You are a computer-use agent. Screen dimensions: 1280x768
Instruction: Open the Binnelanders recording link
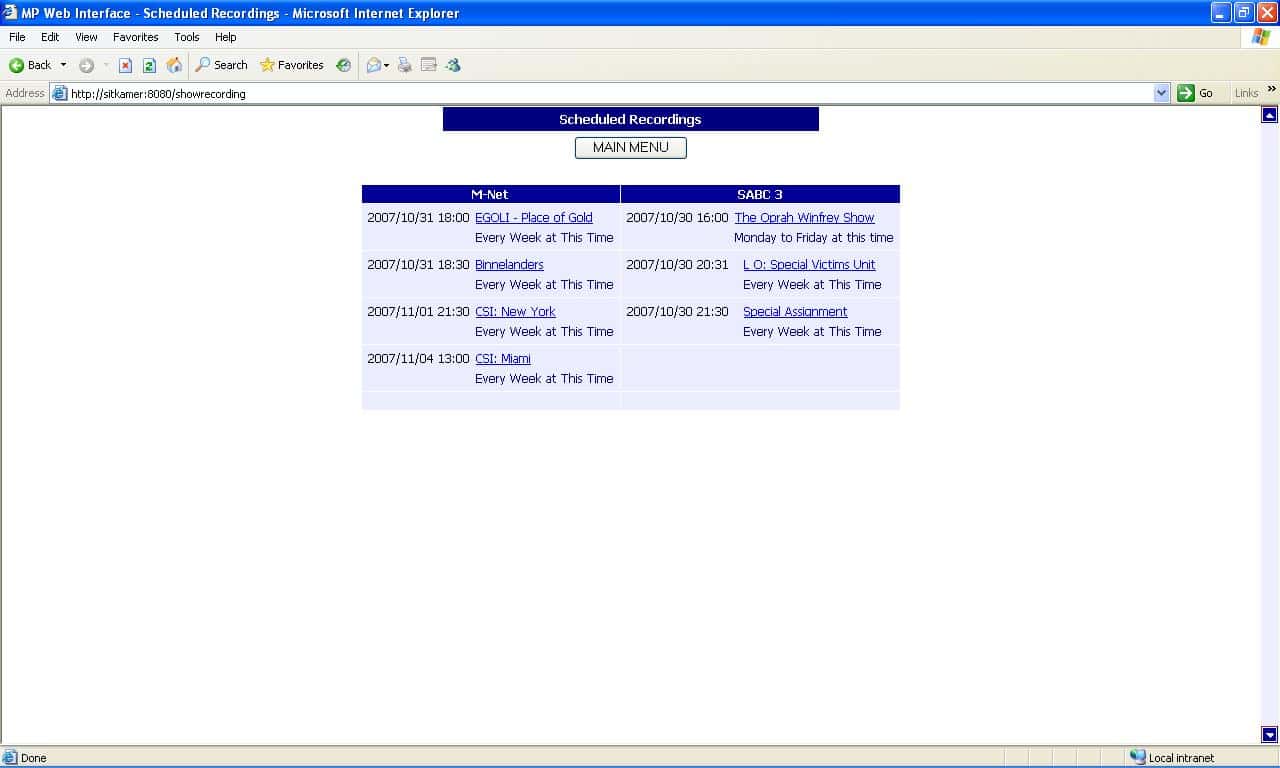tap(509, 264)
